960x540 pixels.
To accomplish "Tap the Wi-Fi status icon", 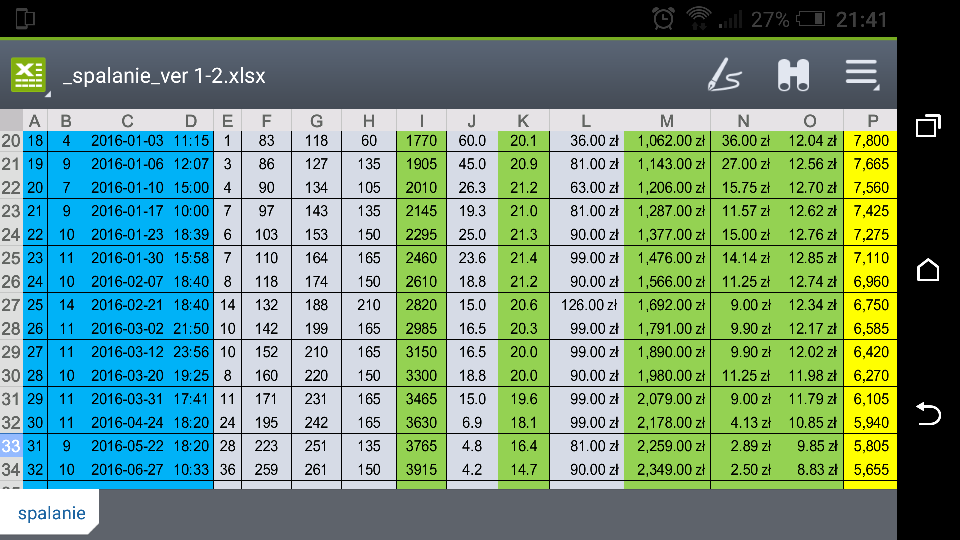I will pos(698,19).
